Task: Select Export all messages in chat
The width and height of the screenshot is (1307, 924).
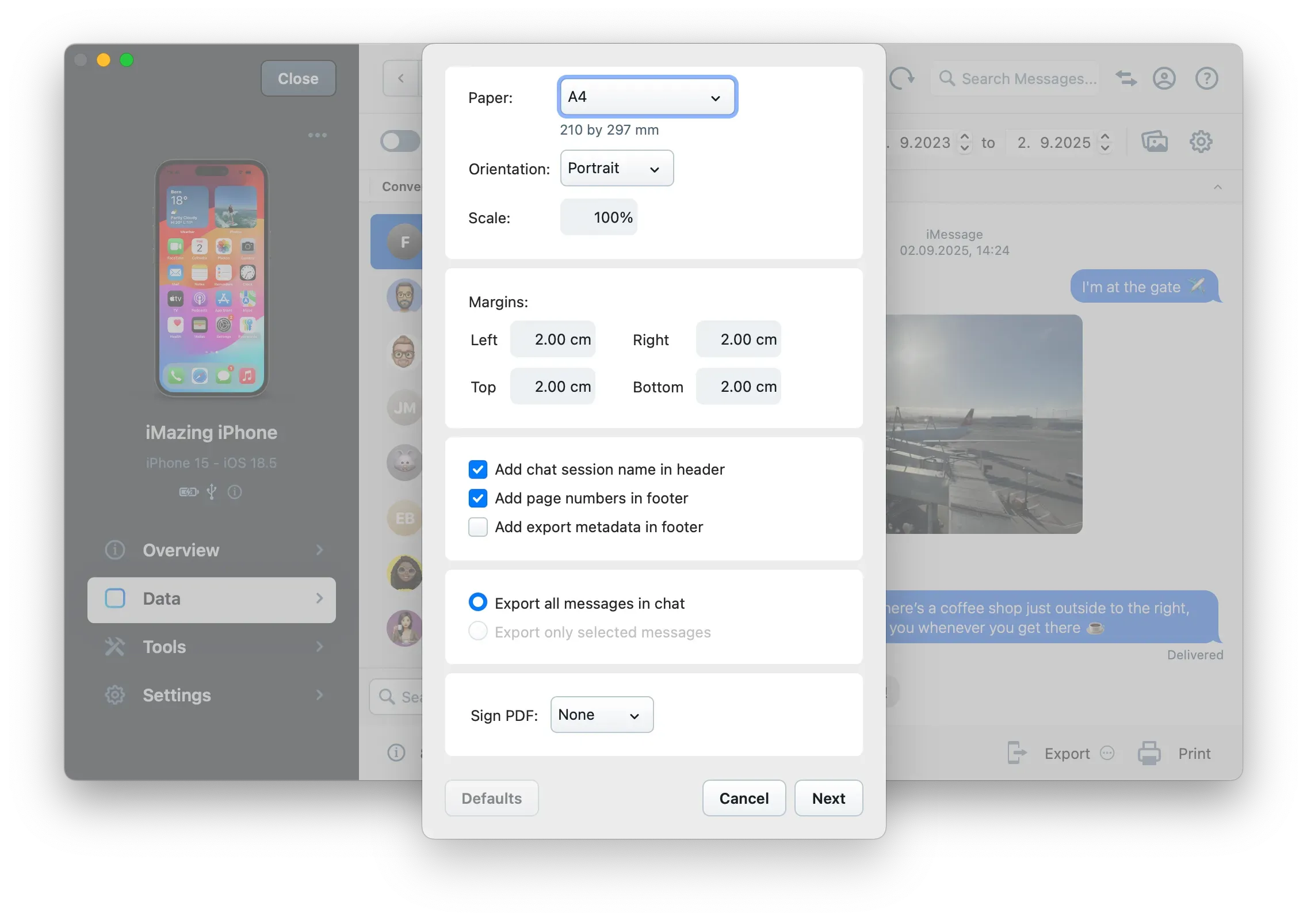Action: point(477,602)
